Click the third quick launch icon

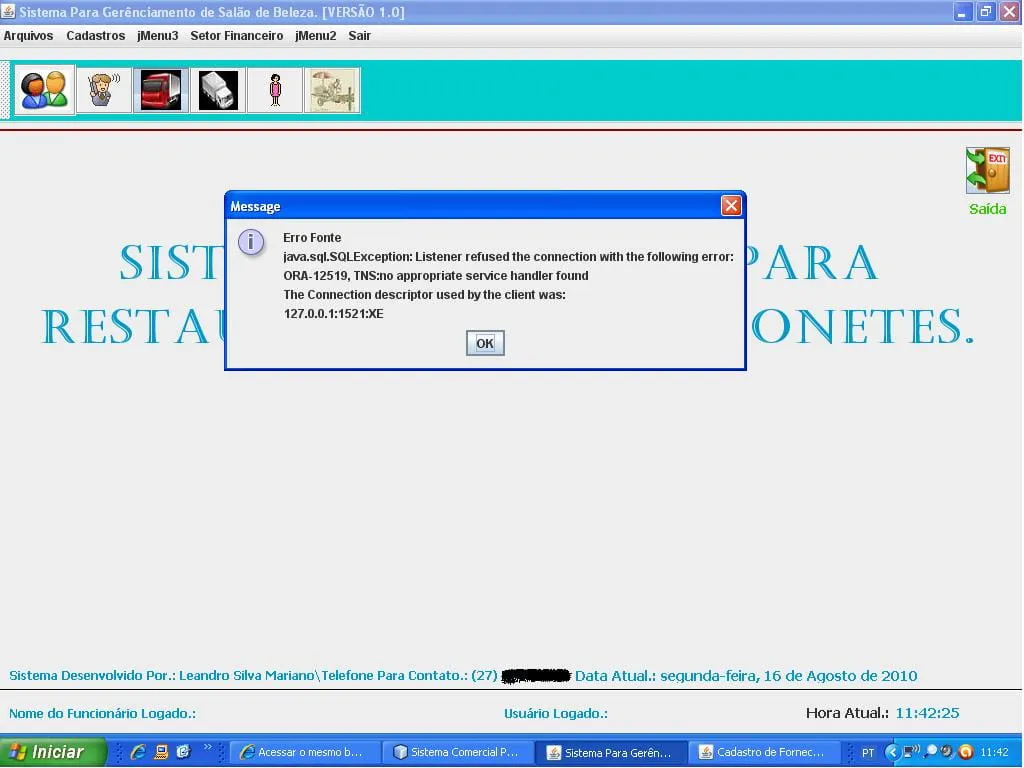pos(184,752)
